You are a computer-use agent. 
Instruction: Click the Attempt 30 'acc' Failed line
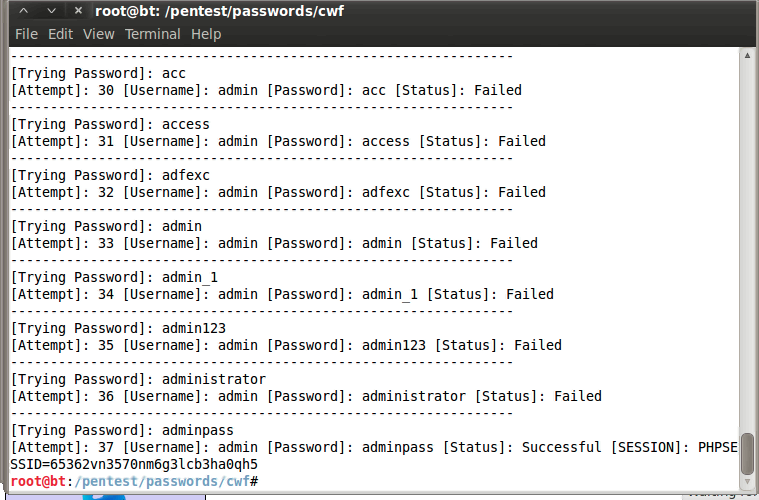266,90
